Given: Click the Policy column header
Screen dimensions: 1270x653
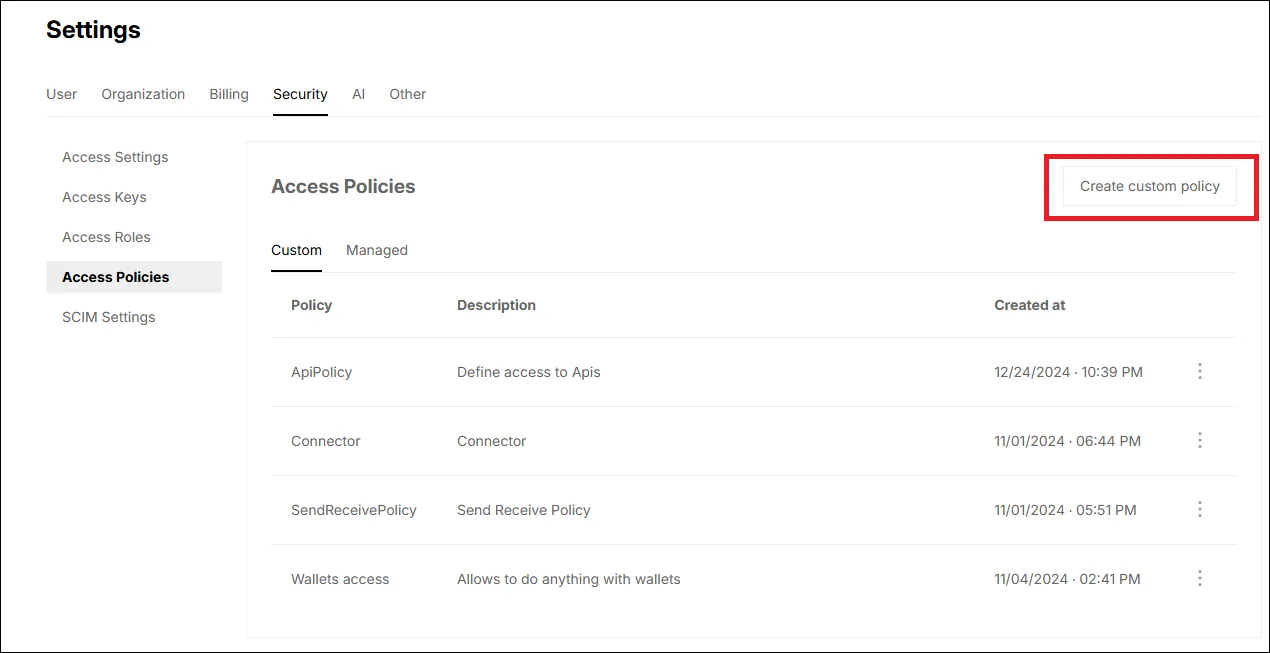Looking at the screenshot, I should [x=311, y=305].
